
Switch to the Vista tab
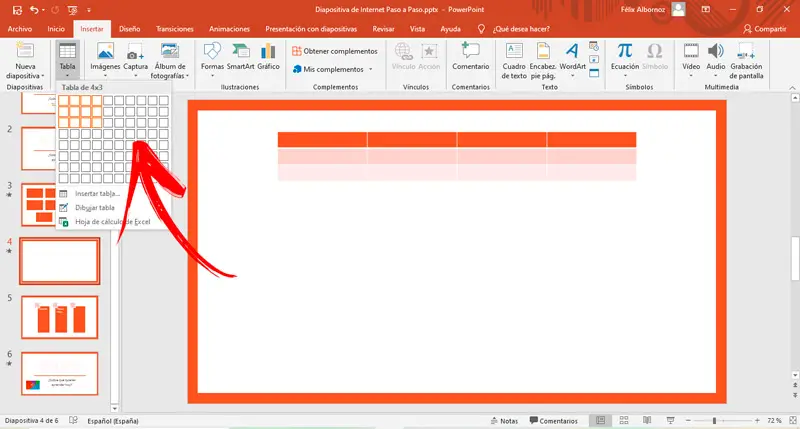click(417, 29)
